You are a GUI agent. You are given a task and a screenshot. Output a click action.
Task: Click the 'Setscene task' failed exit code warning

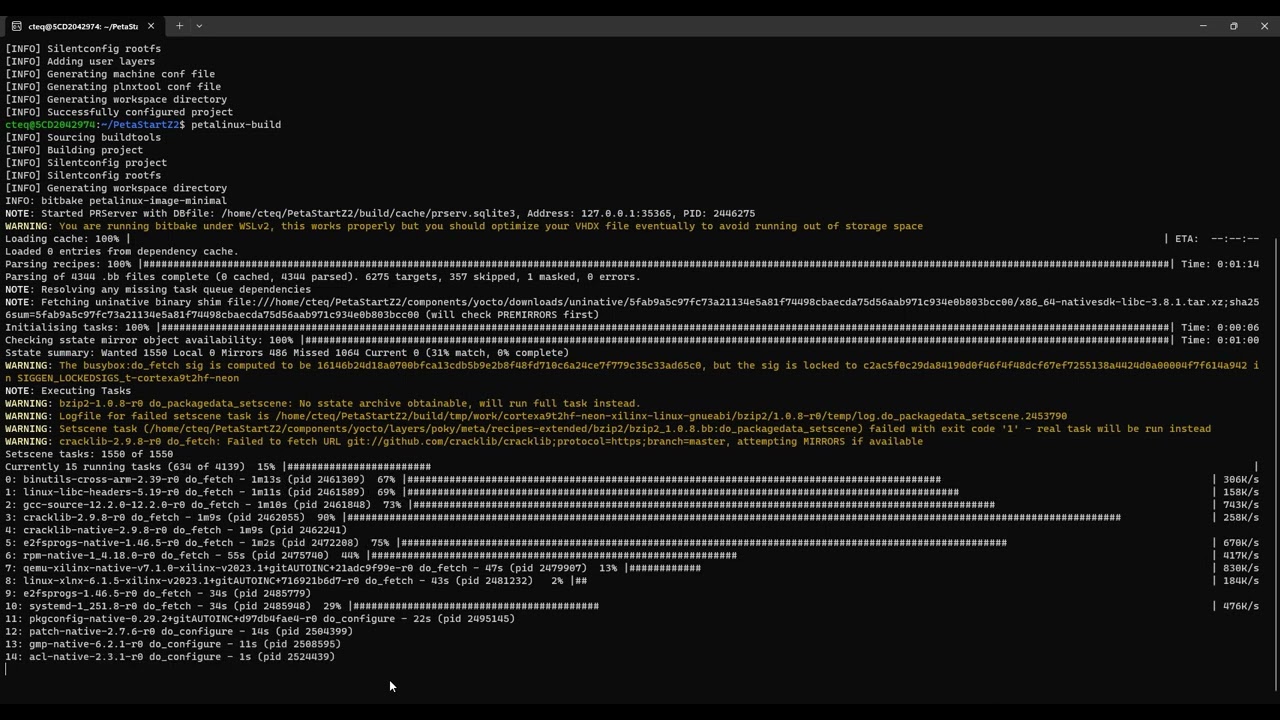tap(608, 429)
